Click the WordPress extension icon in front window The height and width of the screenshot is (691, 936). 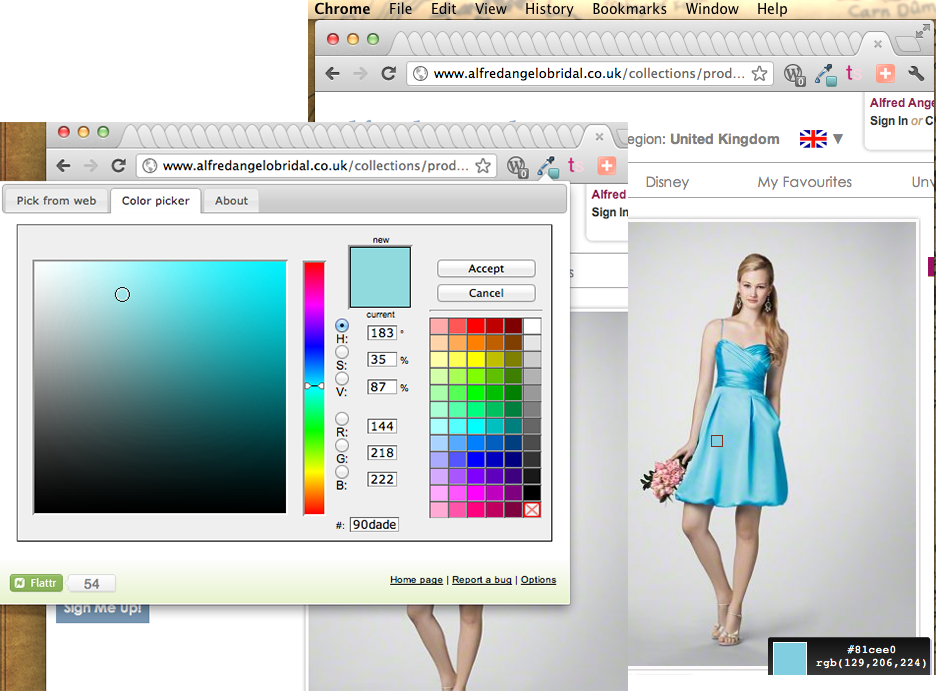pyautogui.click(x=517, y=167)
